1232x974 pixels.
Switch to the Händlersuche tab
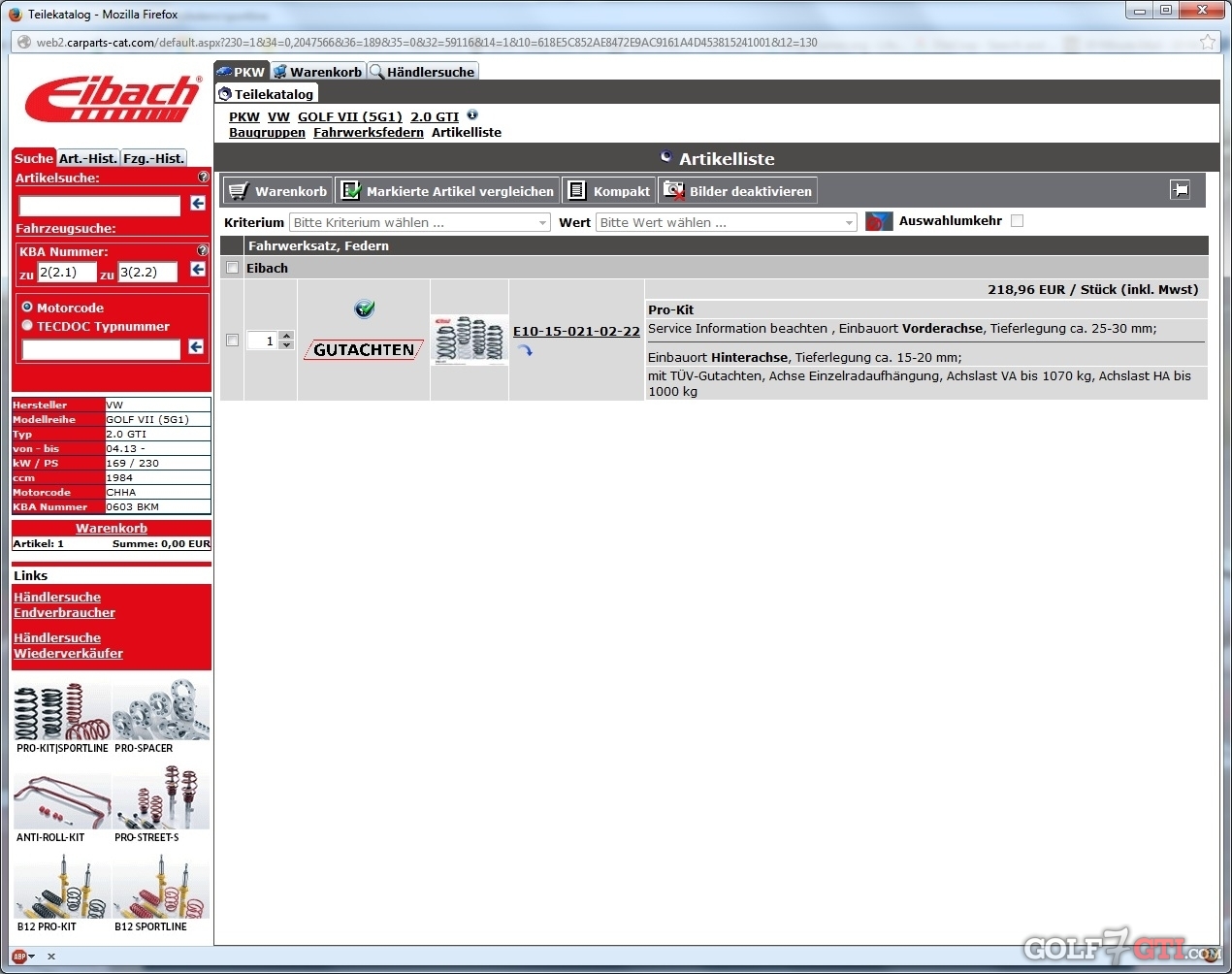(423, 71)
